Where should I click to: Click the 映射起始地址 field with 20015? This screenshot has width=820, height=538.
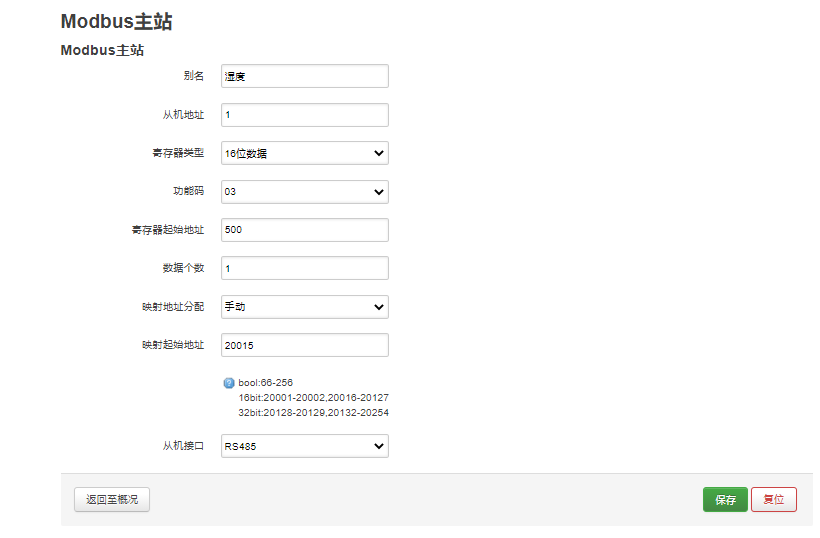click(304, 345)
